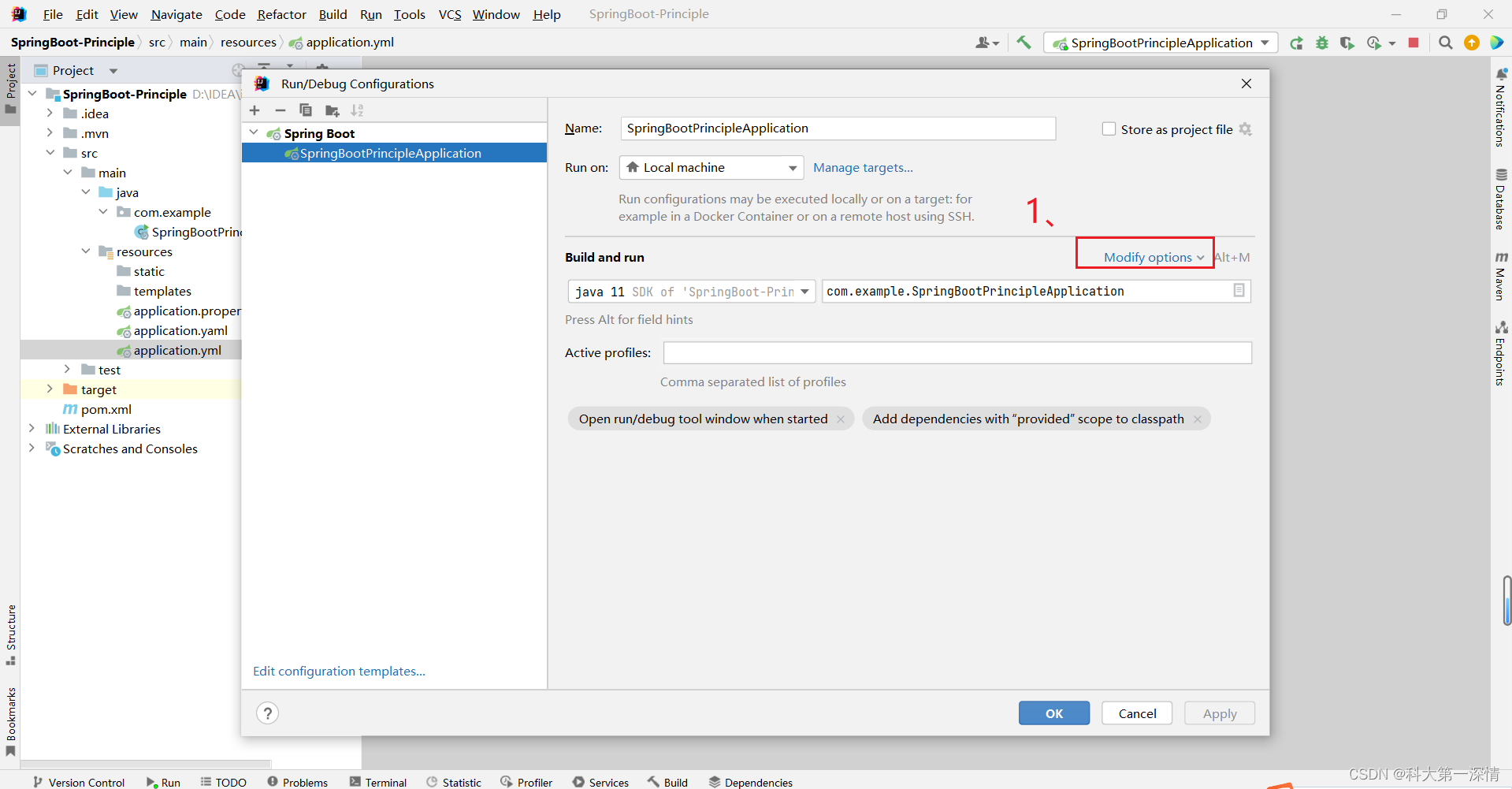Click the help question mark button
This screenshot has height=789, width=1512.
[268, 713]
